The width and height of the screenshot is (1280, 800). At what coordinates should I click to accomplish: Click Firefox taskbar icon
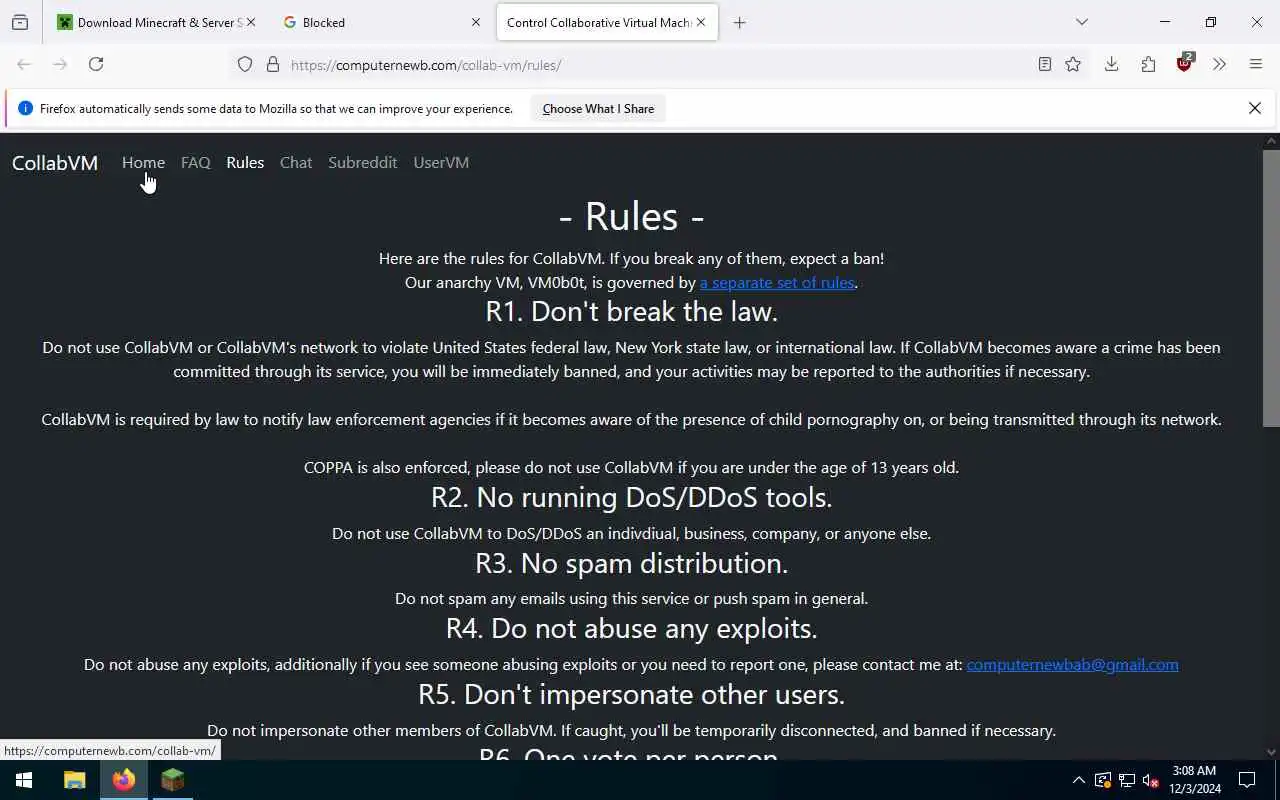pos(124,780)
